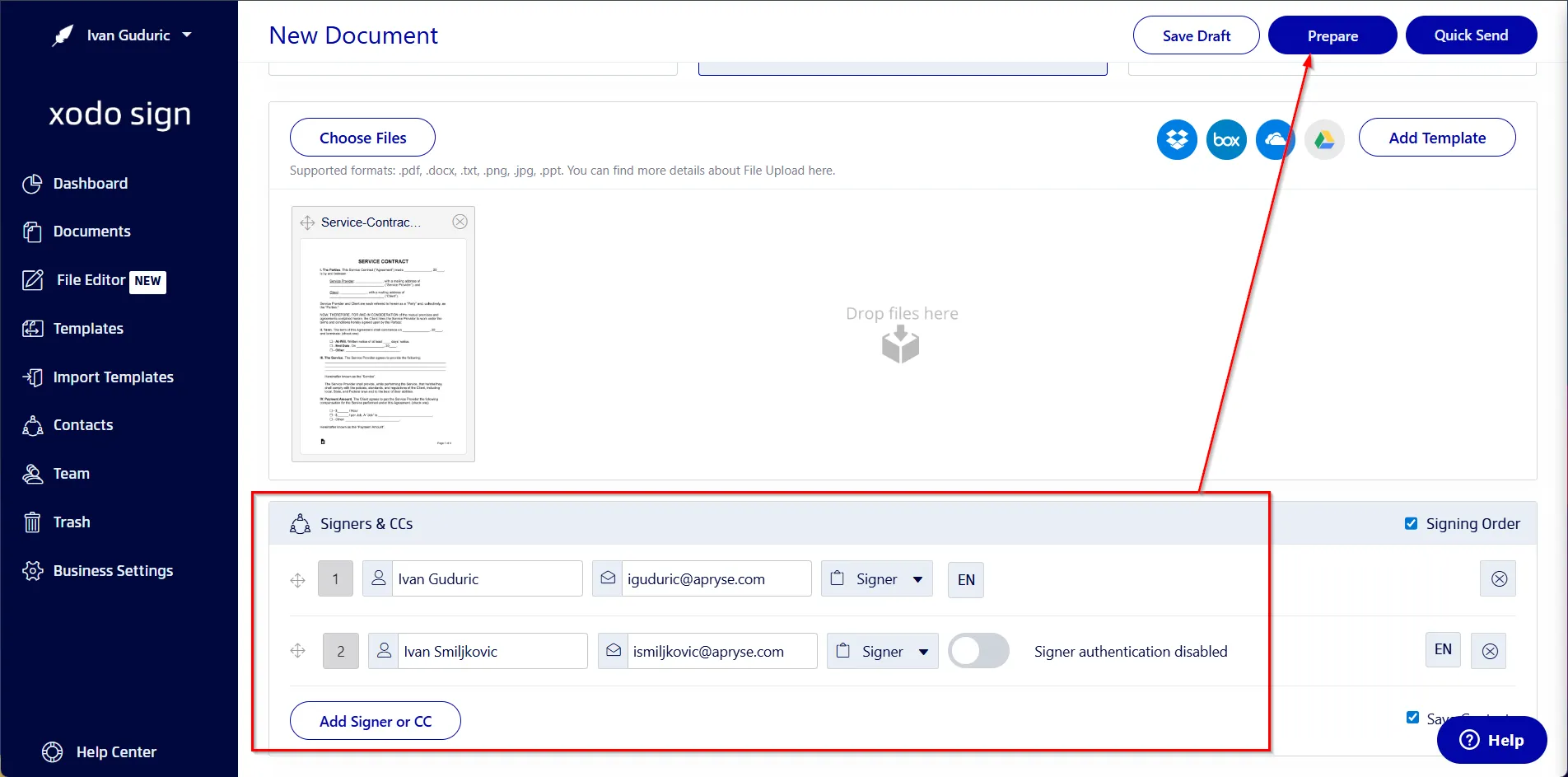Click the Team users icon
This screenshot has height=777, width=1568.
click(x=32, y=474)
